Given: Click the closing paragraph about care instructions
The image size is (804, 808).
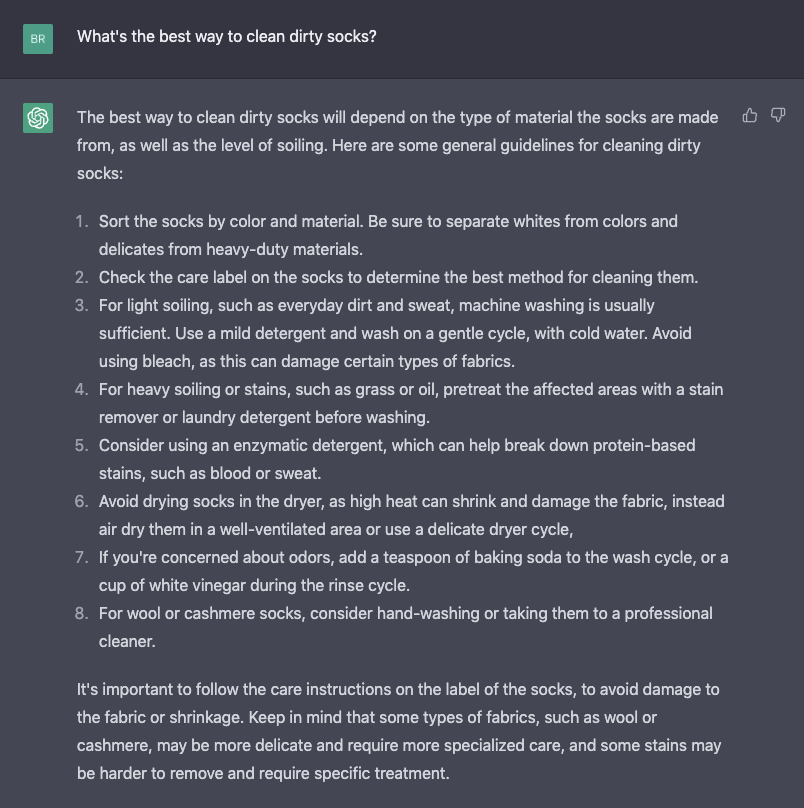Looking at the screenshot, I should click(x=398, y=731).
